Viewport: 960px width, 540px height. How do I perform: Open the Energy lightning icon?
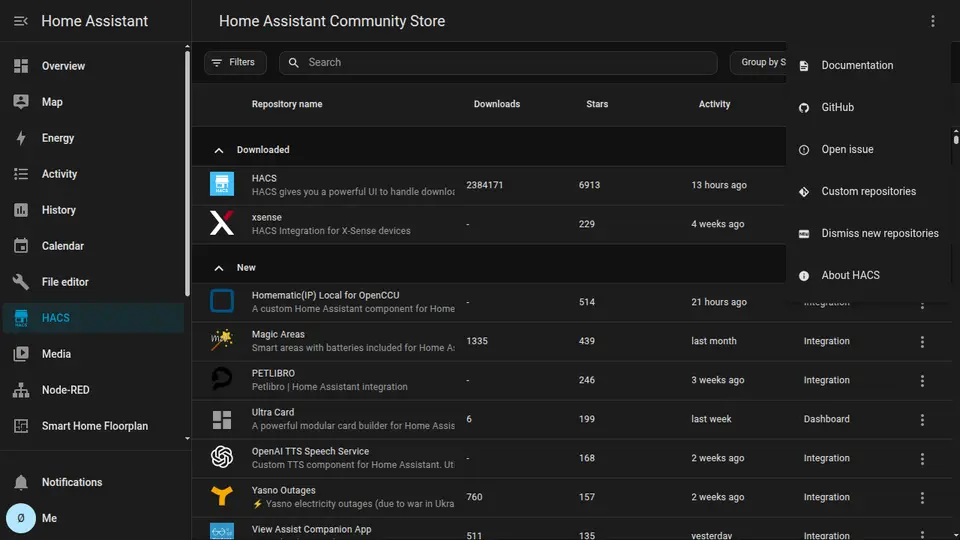(21, 138)
